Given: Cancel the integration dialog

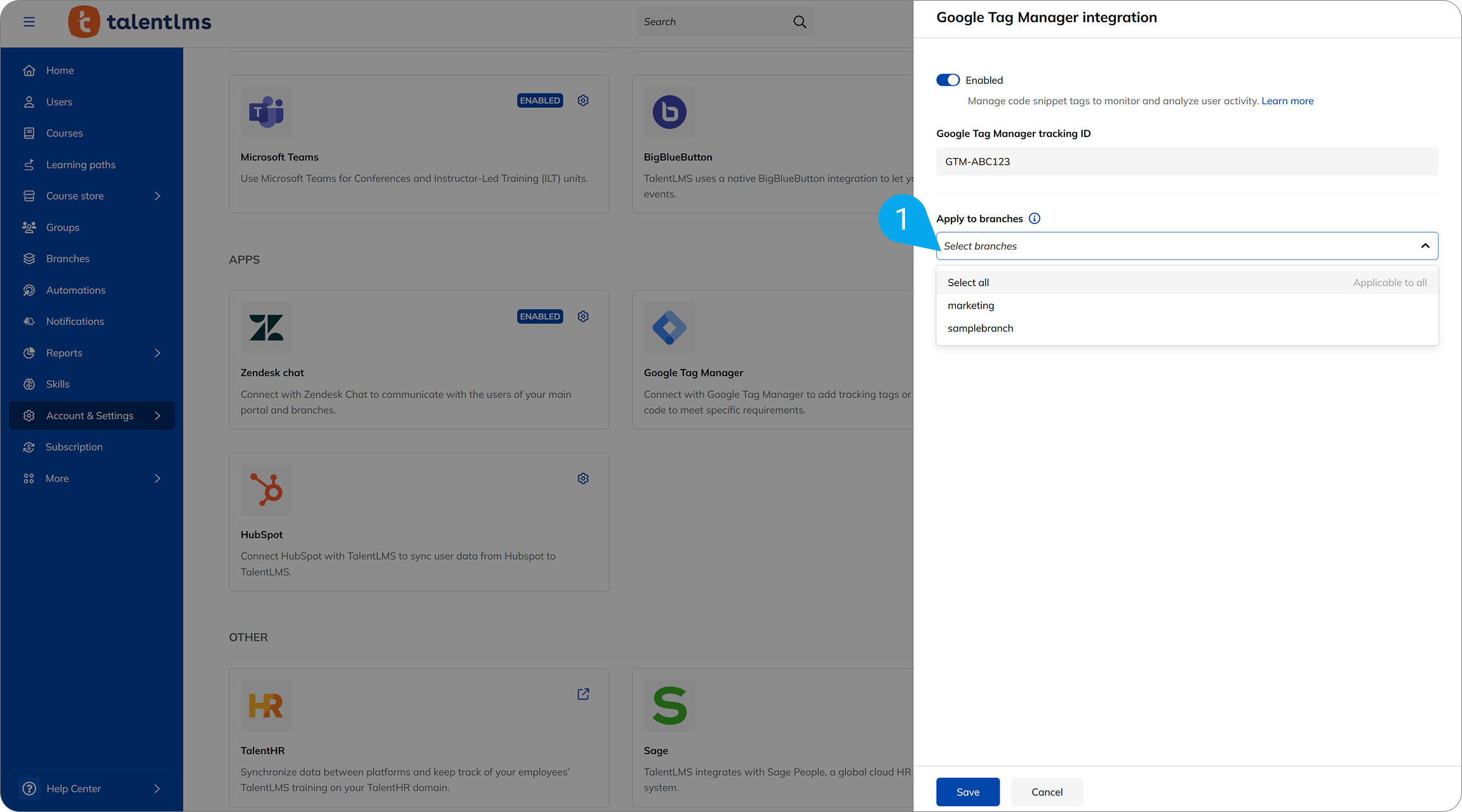Looking at the screenshot, I should click(x=1047, y=792).
